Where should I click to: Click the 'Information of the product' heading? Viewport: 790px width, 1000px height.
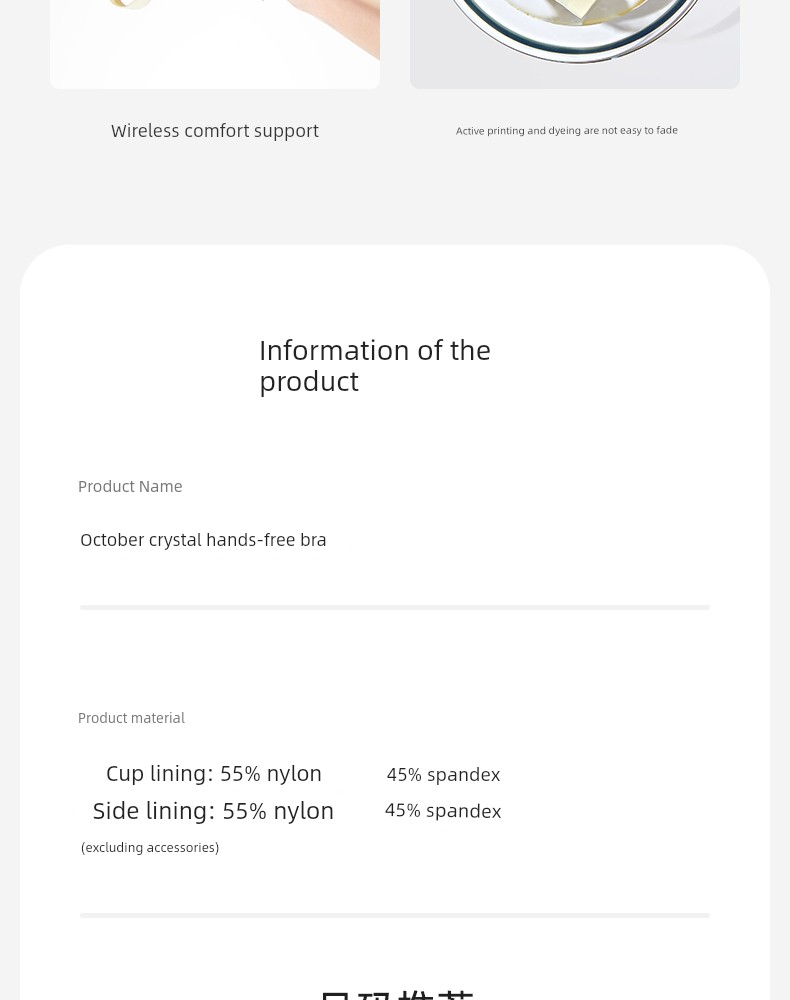tap(375, 366)
